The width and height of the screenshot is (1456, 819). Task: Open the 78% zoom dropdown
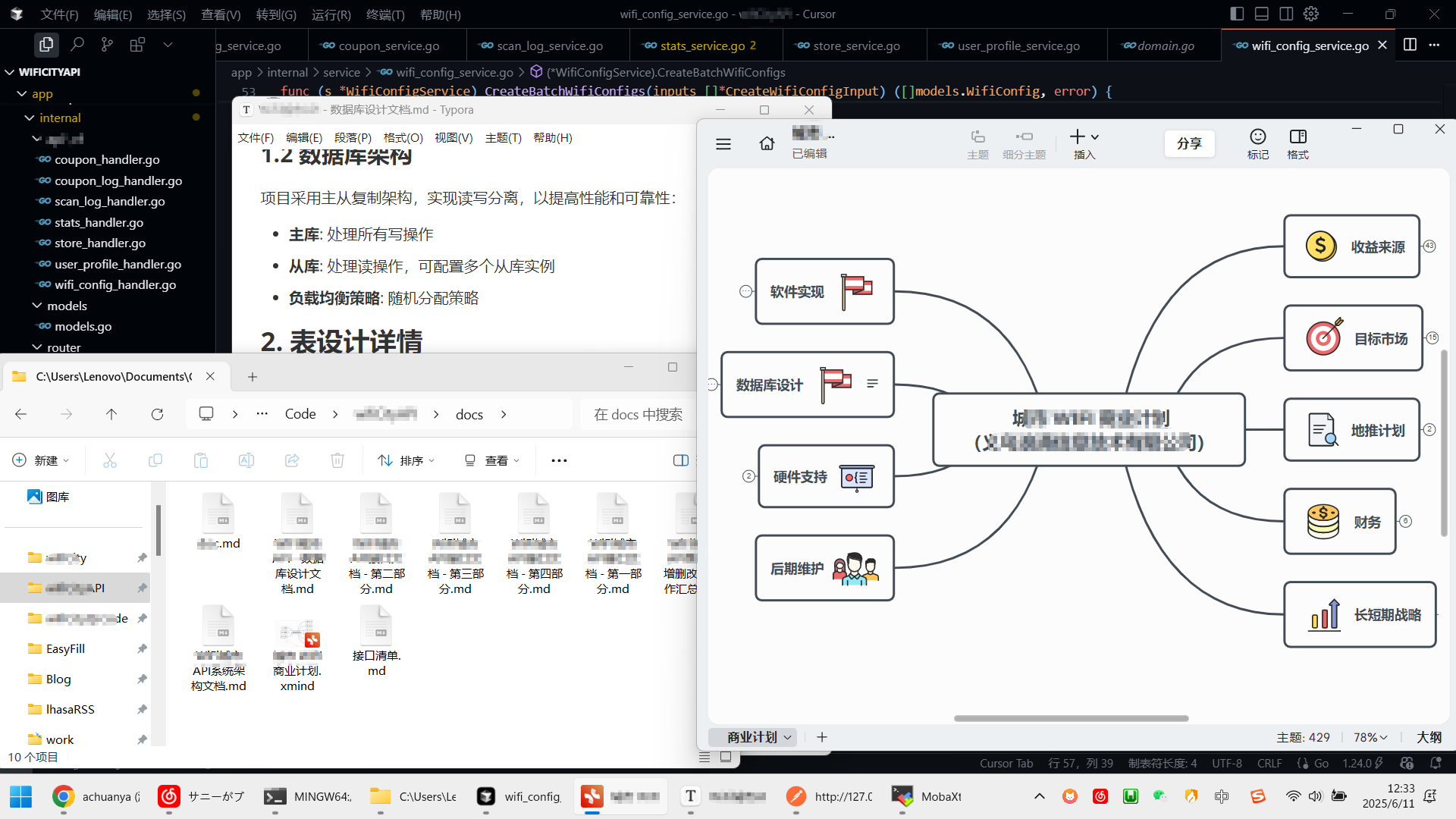tap(1370, 737)
